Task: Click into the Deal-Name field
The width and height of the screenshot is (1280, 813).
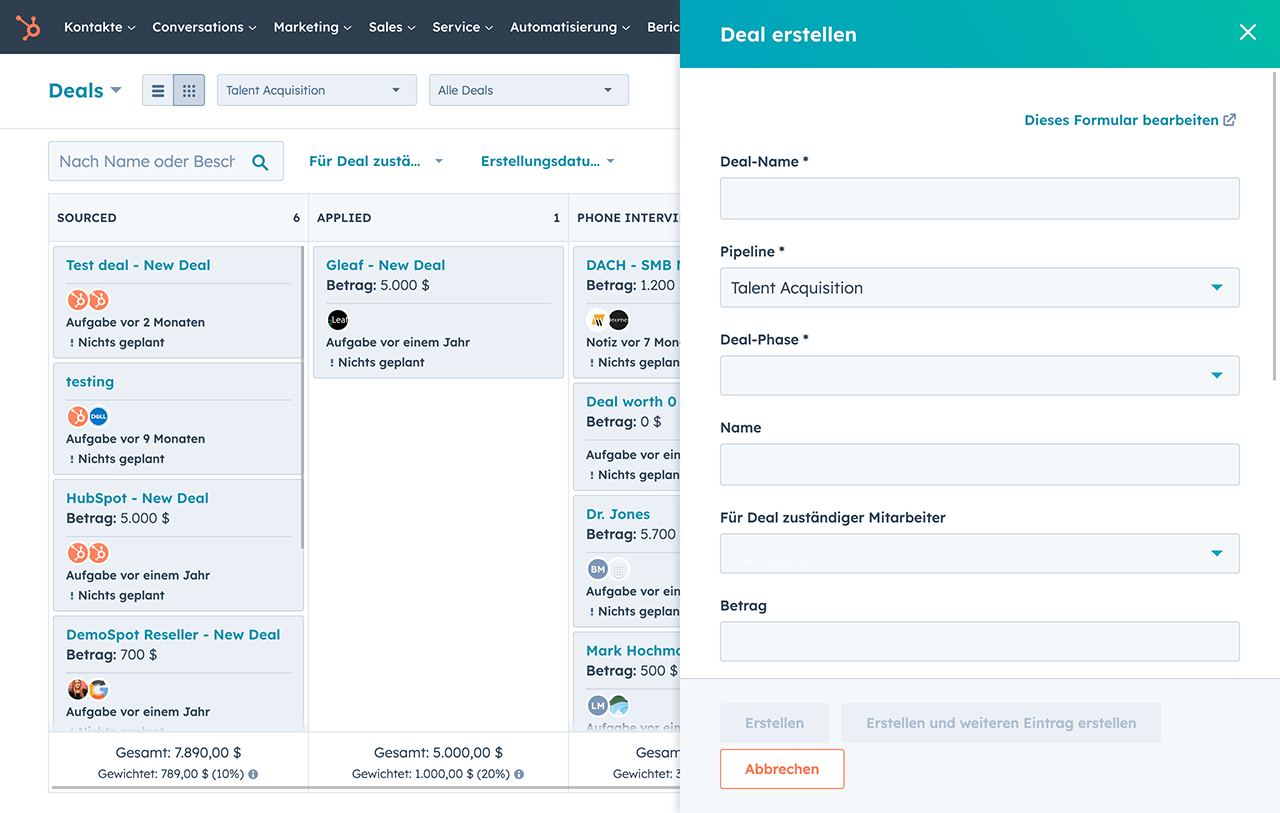Action: (x=979, y=198)
